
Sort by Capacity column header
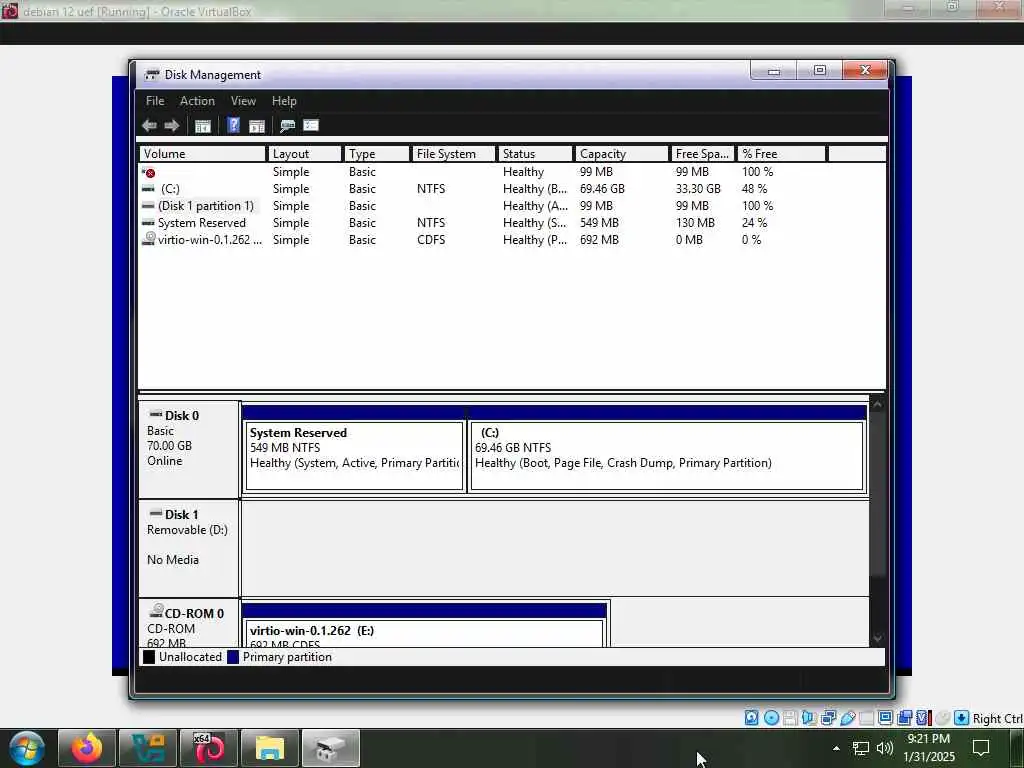622,153
